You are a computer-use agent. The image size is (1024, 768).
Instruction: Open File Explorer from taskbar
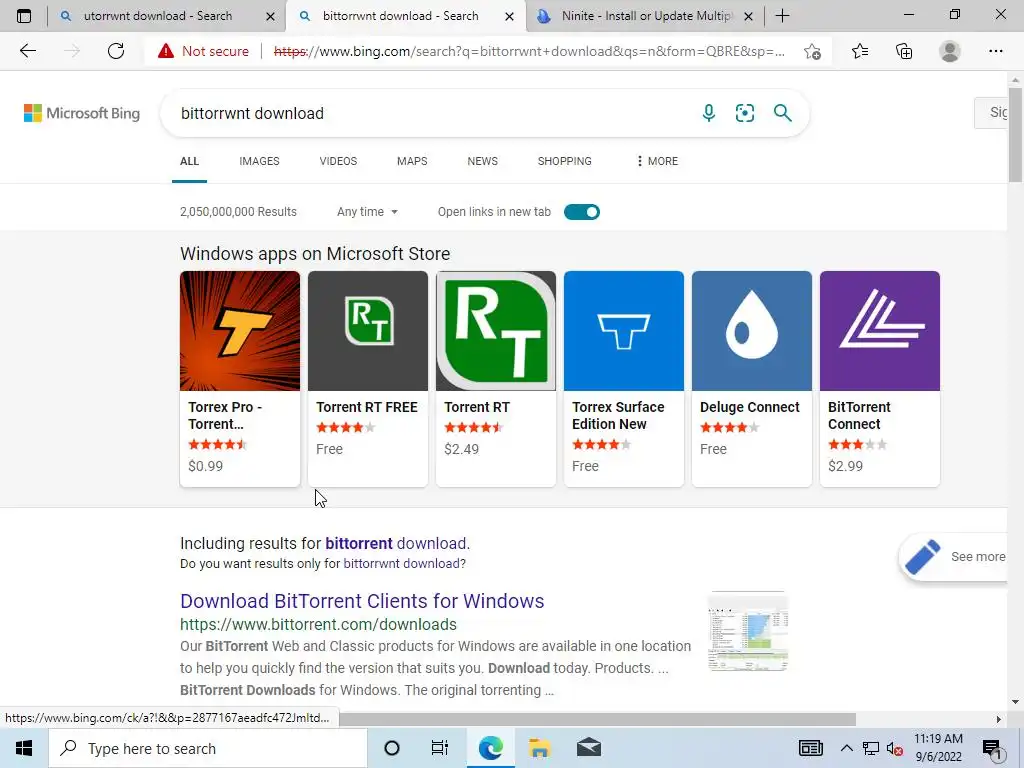point(539,748)
